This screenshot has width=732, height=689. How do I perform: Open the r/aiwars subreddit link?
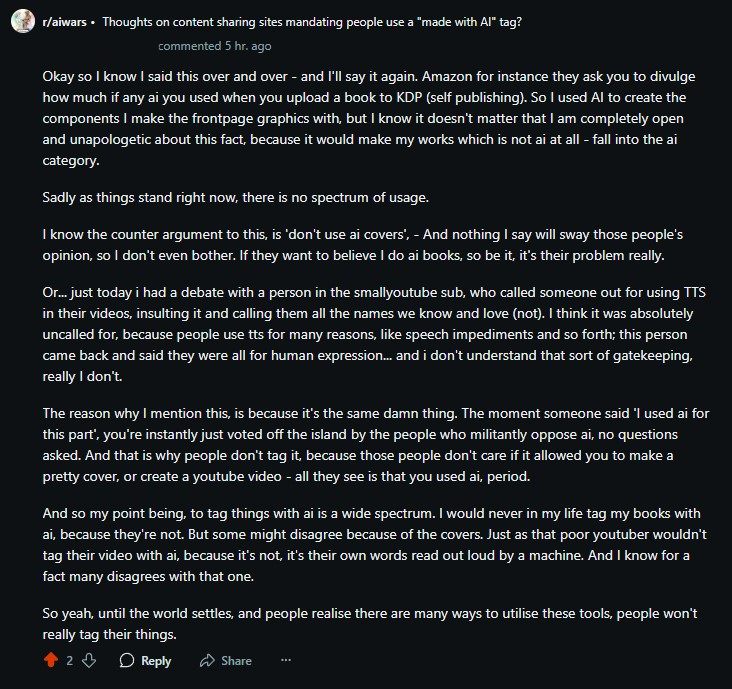click(x=65, y=22)
